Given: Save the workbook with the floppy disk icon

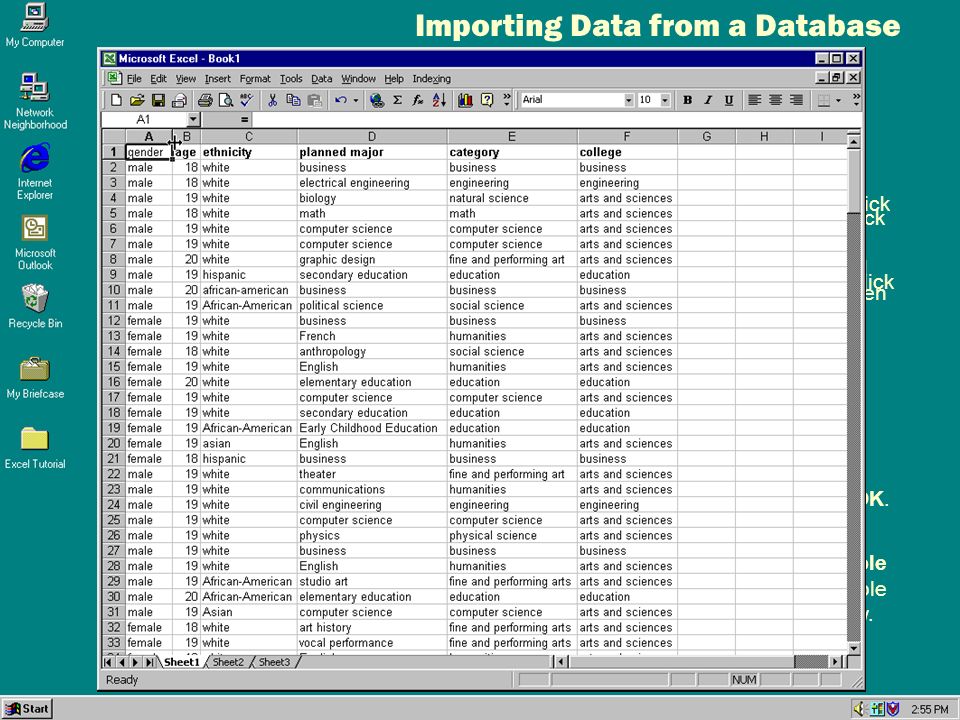Looking at the screenshot, I should tap(158, 100).
